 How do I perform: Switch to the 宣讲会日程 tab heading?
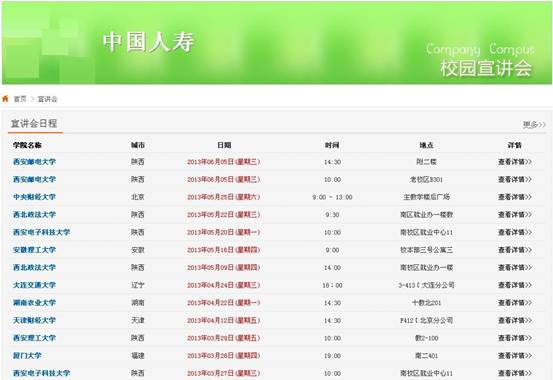[x=34, y=123]
